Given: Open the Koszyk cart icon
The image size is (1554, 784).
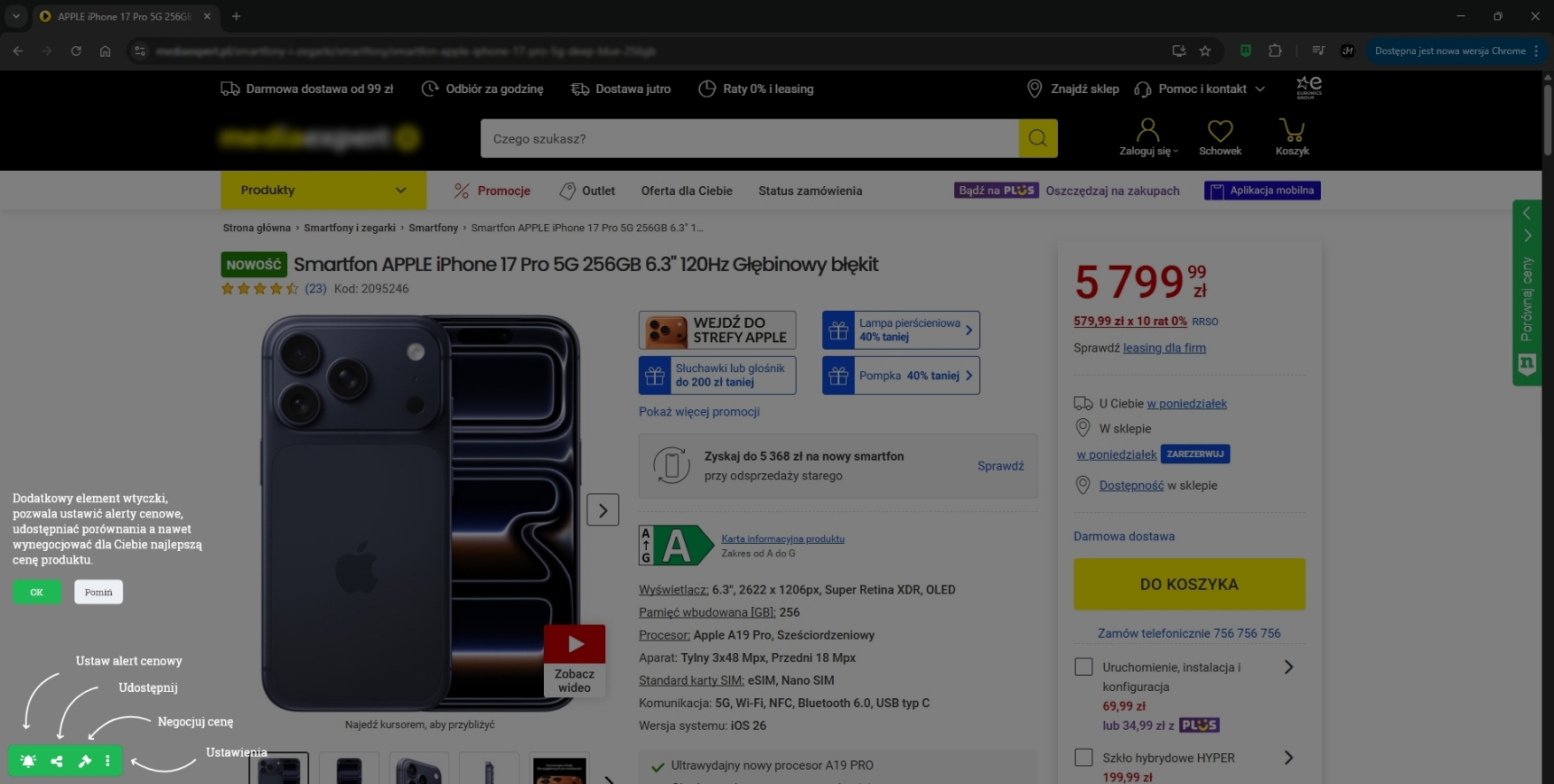Looking at the screenshot, I should pyautogui.click(x=1292, y=137).
